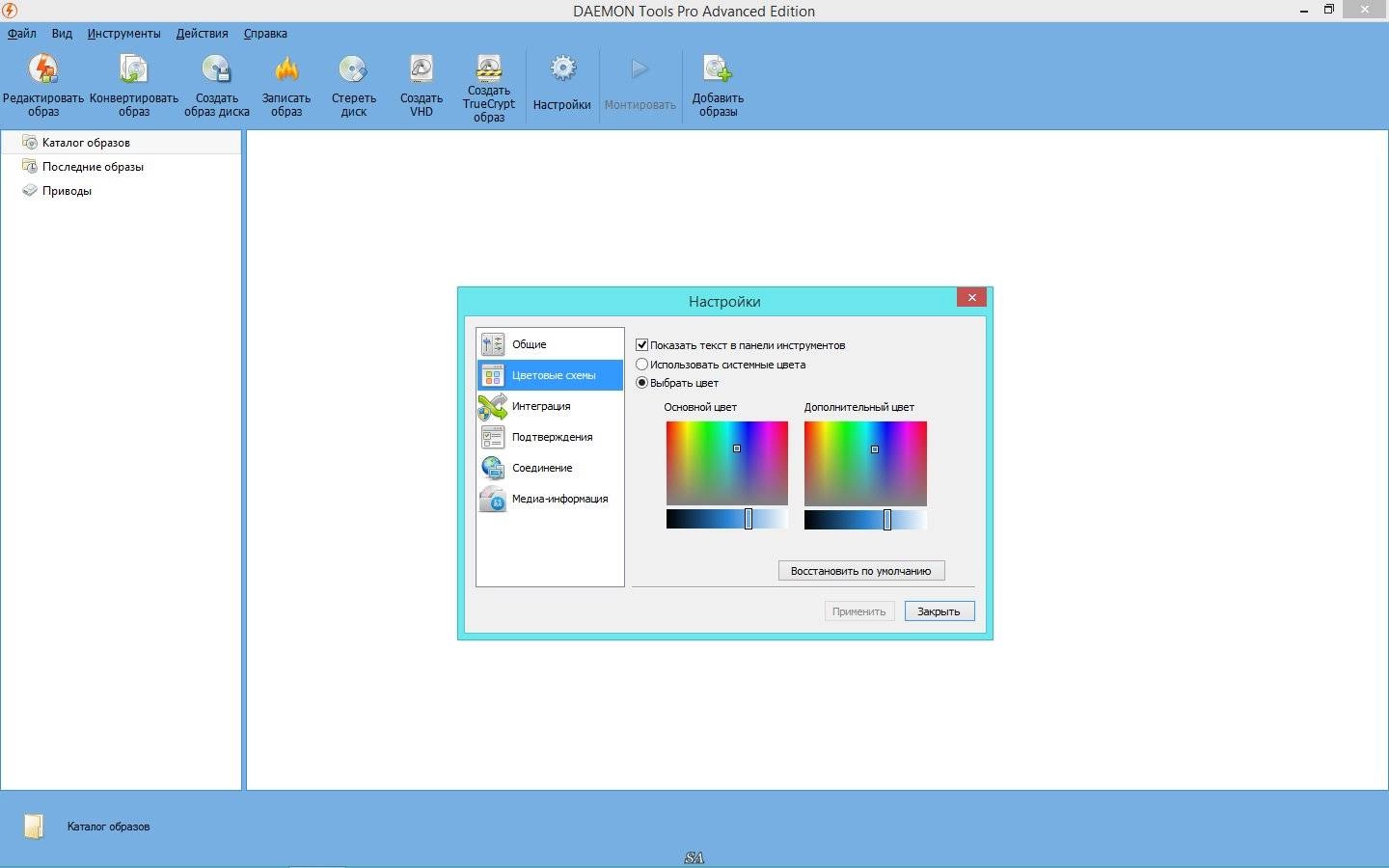Screen dimensions: 1389x868
Task: Click the Применить (Apply) button
Action: coord(859,611)
